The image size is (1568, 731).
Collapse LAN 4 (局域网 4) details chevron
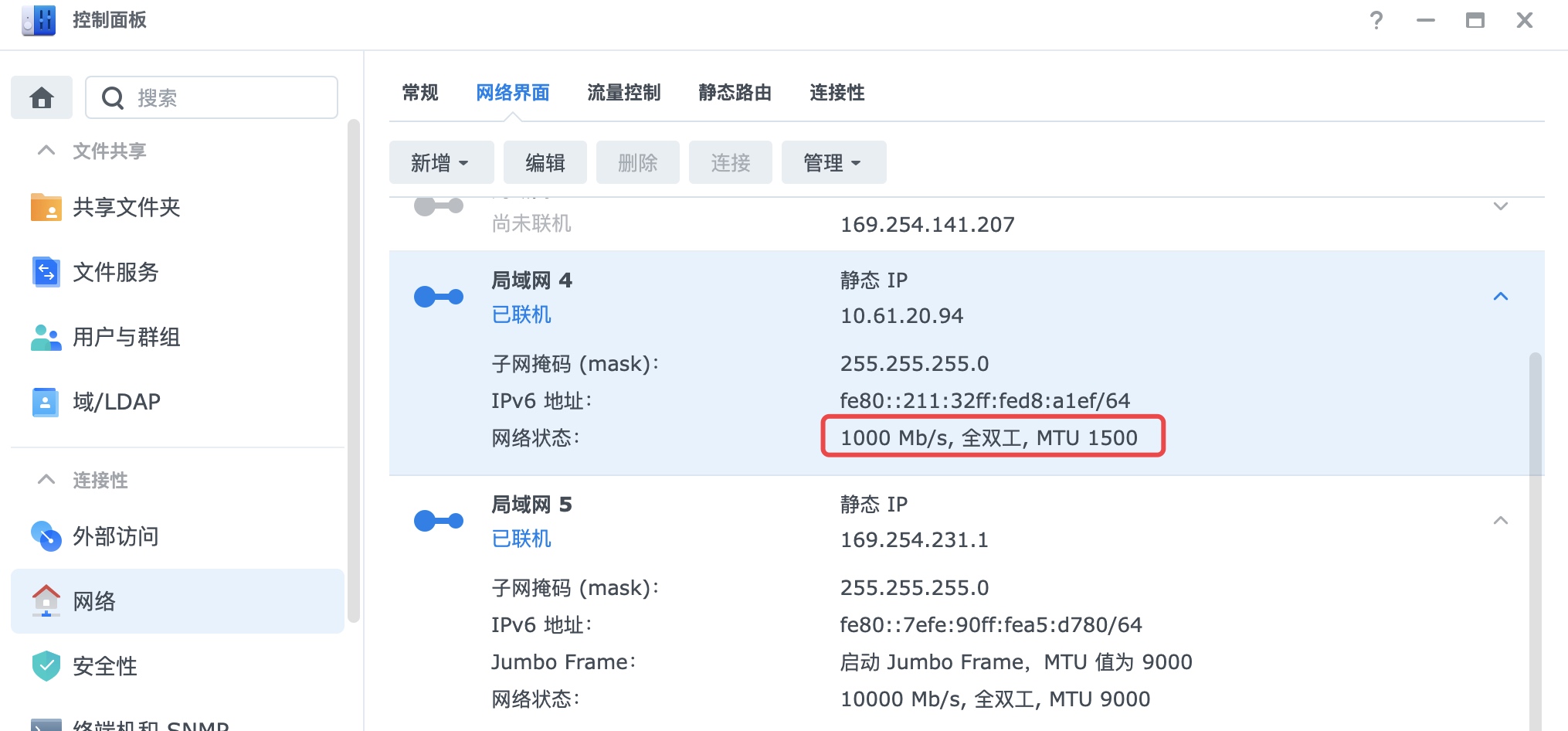(x=1500, y=297)
